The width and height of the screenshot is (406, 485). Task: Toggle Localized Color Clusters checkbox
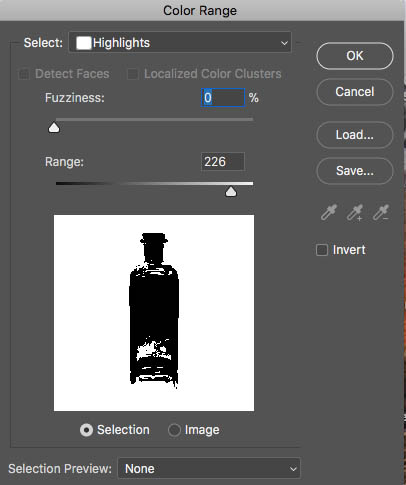pyautogui.click(x=133, y=74)
